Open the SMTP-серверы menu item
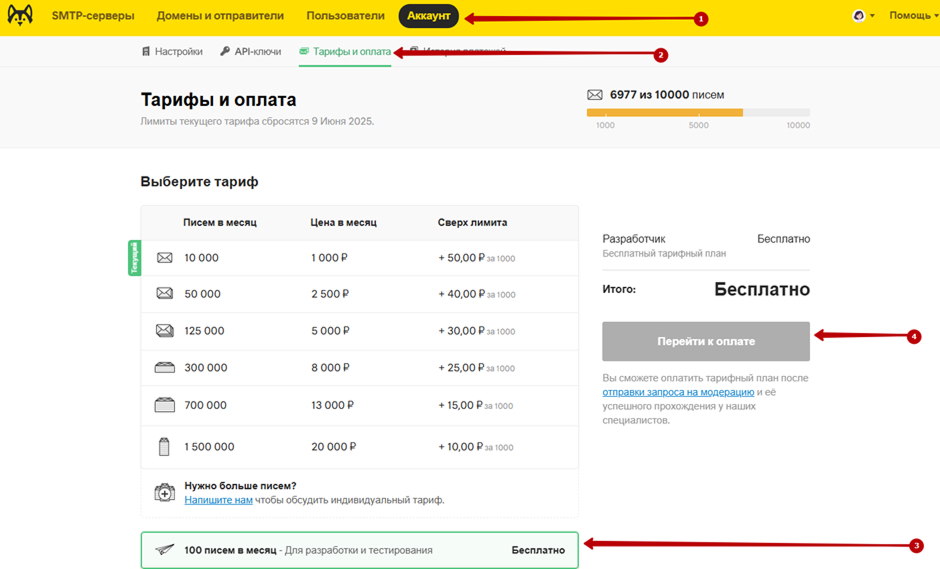The width and height of the screenshot is (940, 569). pyautogui.click(x=92, y=16)
